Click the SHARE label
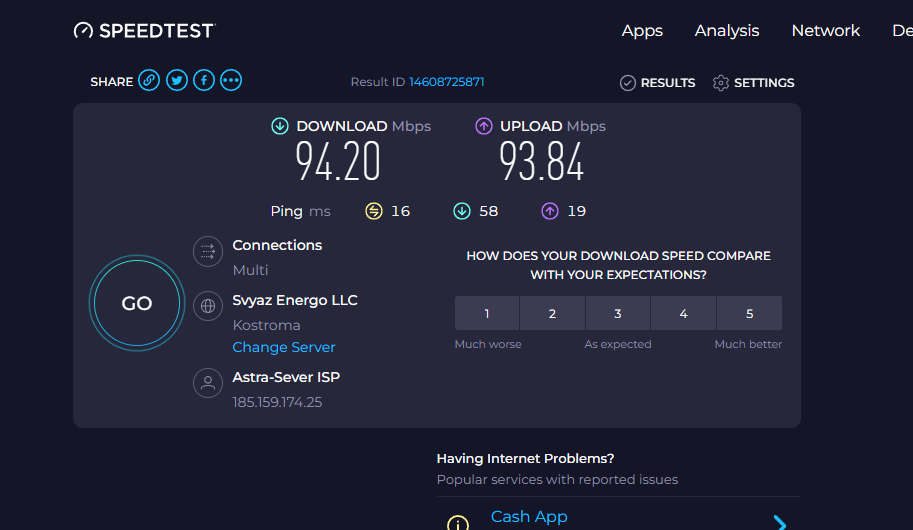 tap(112, 82)
